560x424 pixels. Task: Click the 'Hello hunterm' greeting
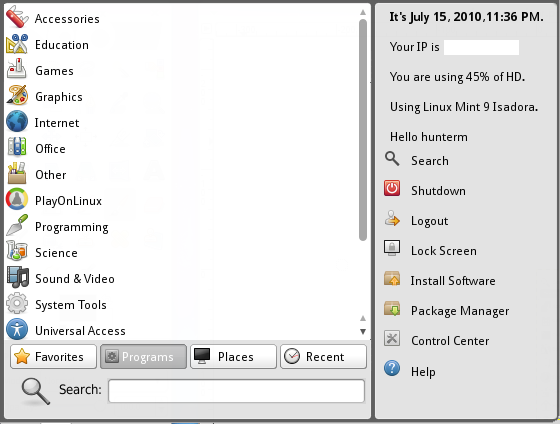pyautogui.click(x=429, y=137)
